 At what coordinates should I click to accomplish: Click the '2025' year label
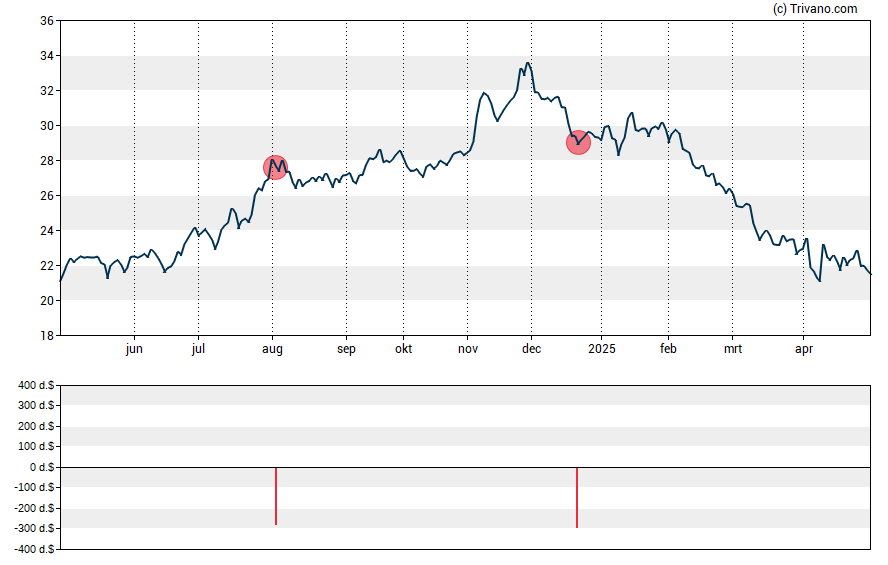(601, 349)
